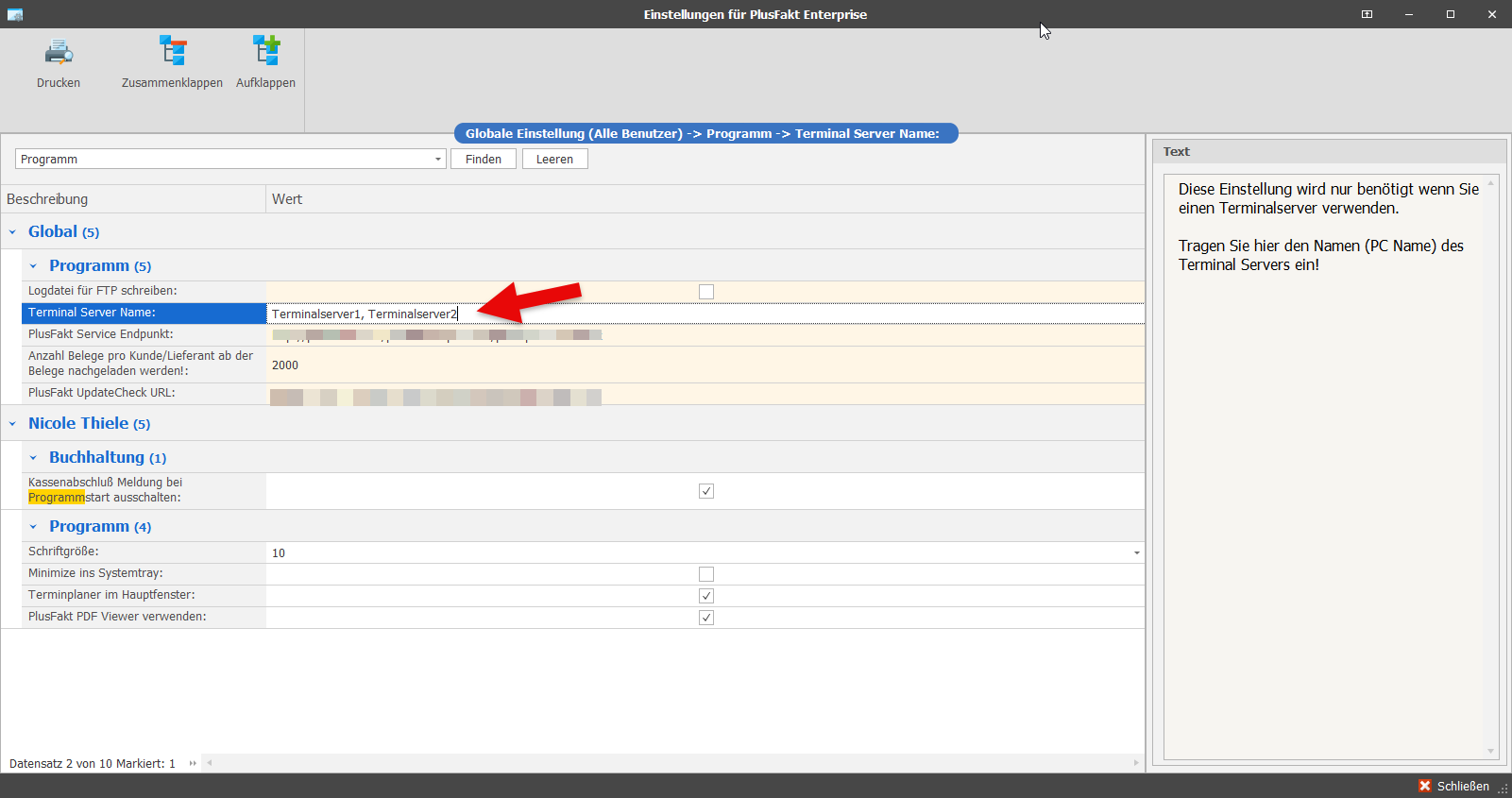
Task: Select the PlusFakt Service Endpunkt row
Action: 144,334
